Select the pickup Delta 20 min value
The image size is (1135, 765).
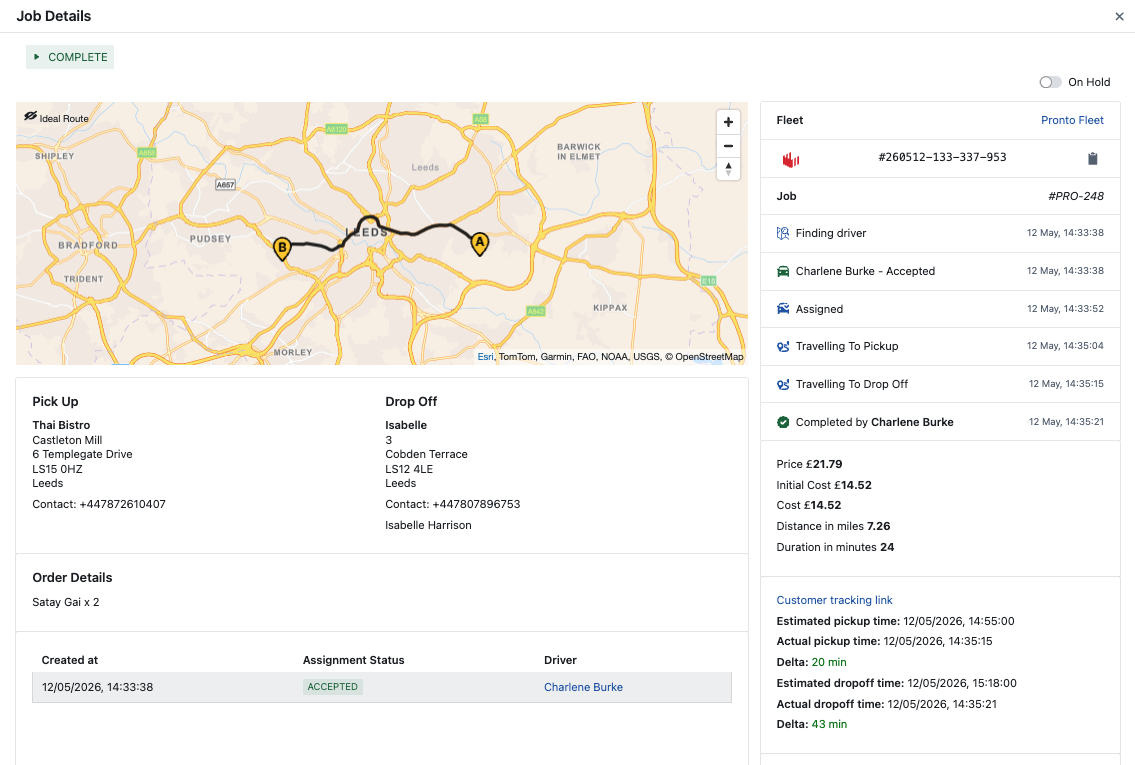coord(829,662)
